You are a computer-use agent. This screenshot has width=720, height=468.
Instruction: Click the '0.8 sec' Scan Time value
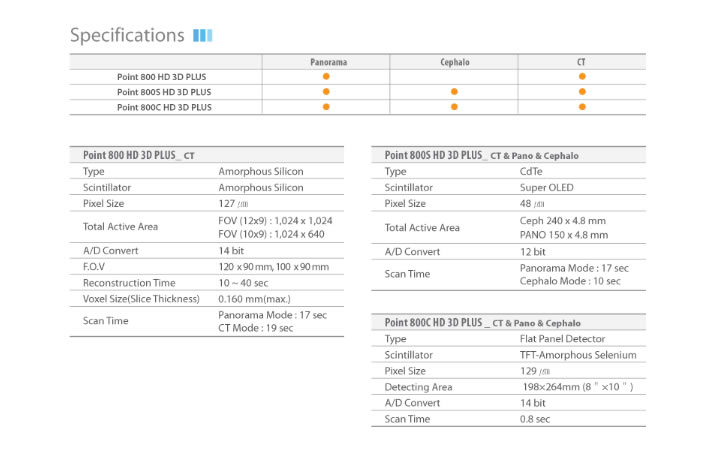point(535,419)
